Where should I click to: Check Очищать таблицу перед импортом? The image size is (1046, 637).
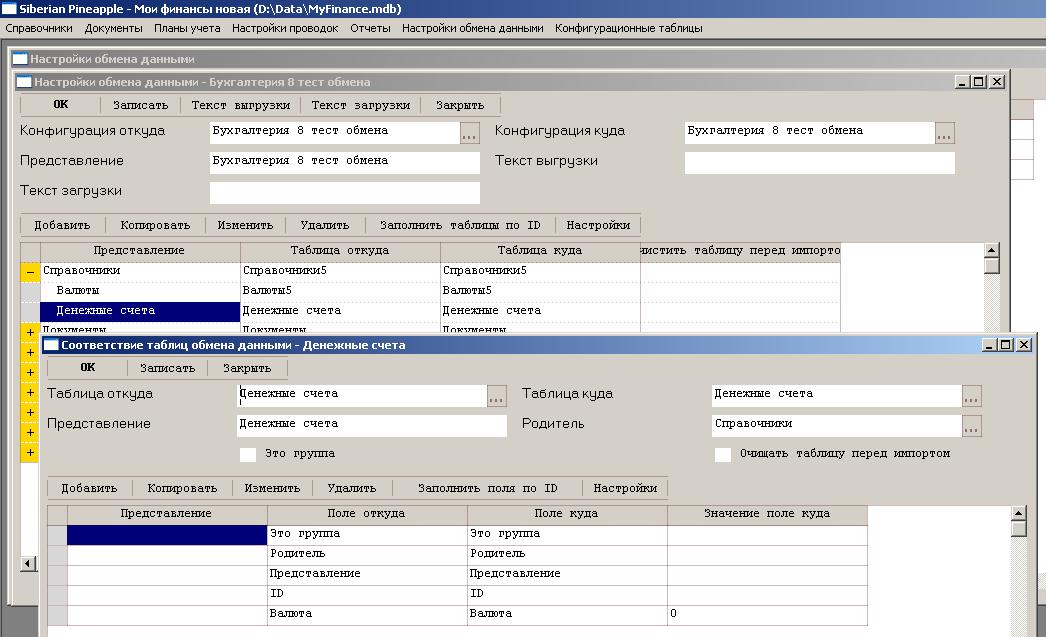pyautogui.click(x=722, y=455)
